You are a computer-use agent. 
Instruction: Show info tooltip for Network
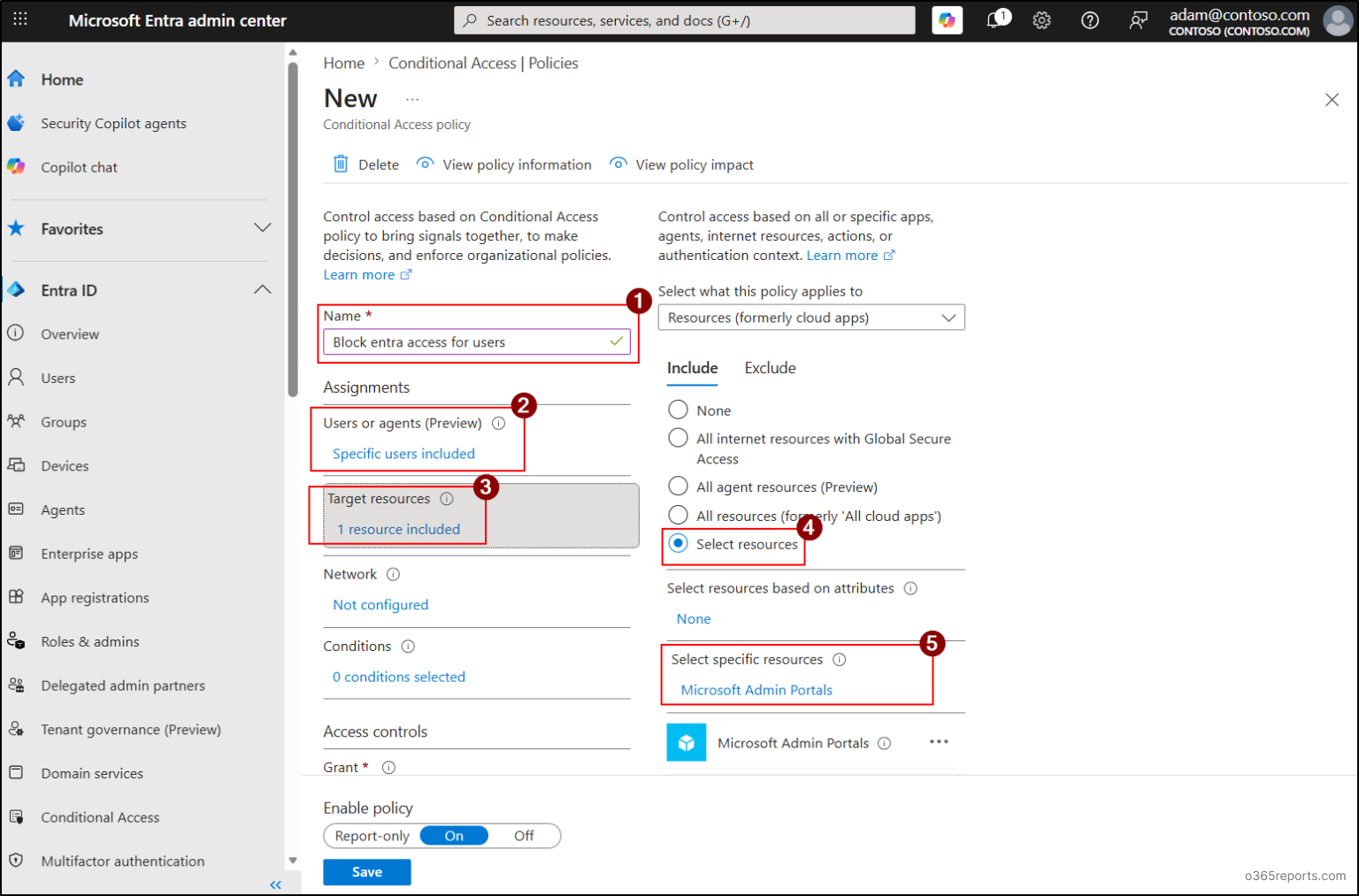394,574
